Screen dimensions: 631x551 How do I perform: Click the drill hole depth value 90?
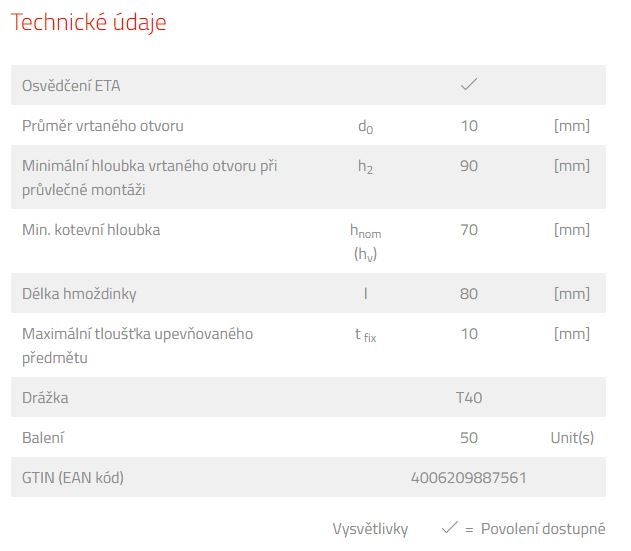468,166
